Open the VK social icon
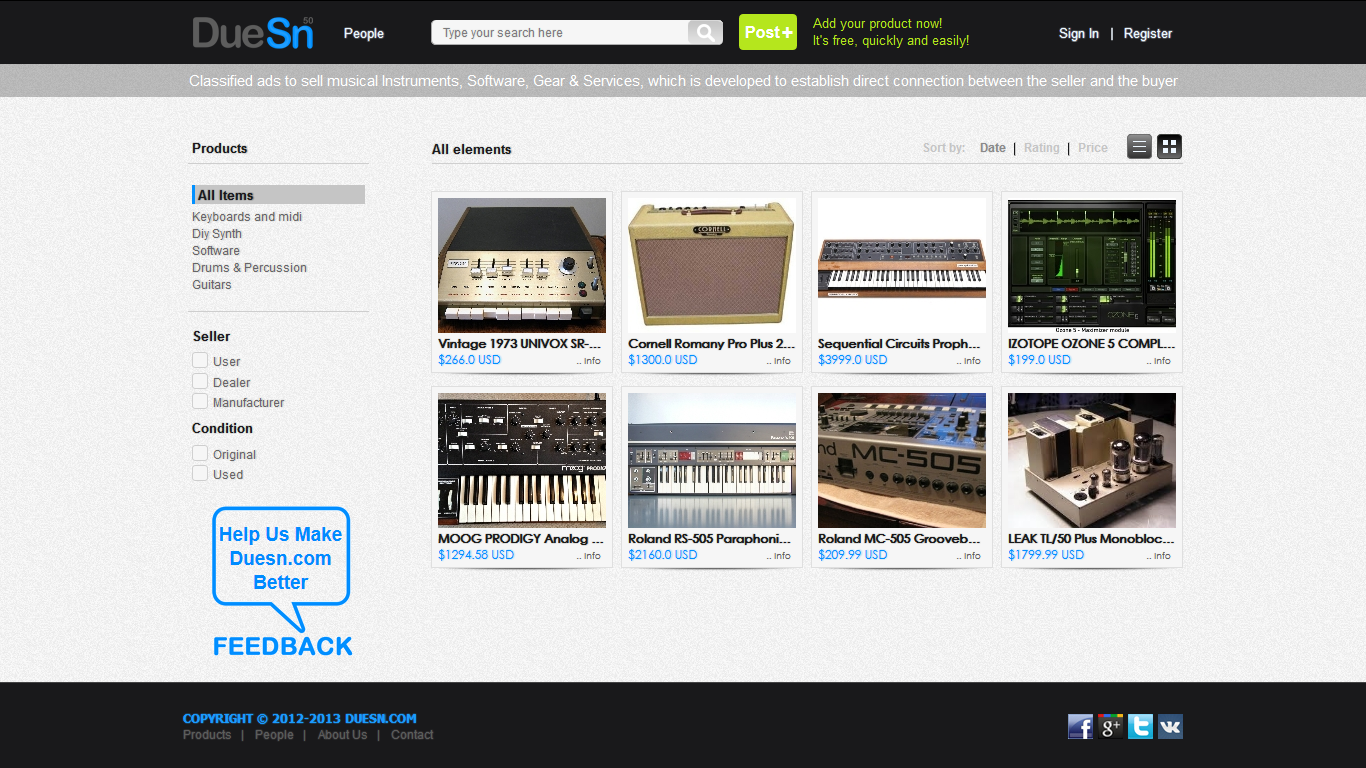Image resolution: width=1366 pixels, height=768 pixels. click(x=1170, y=727)
